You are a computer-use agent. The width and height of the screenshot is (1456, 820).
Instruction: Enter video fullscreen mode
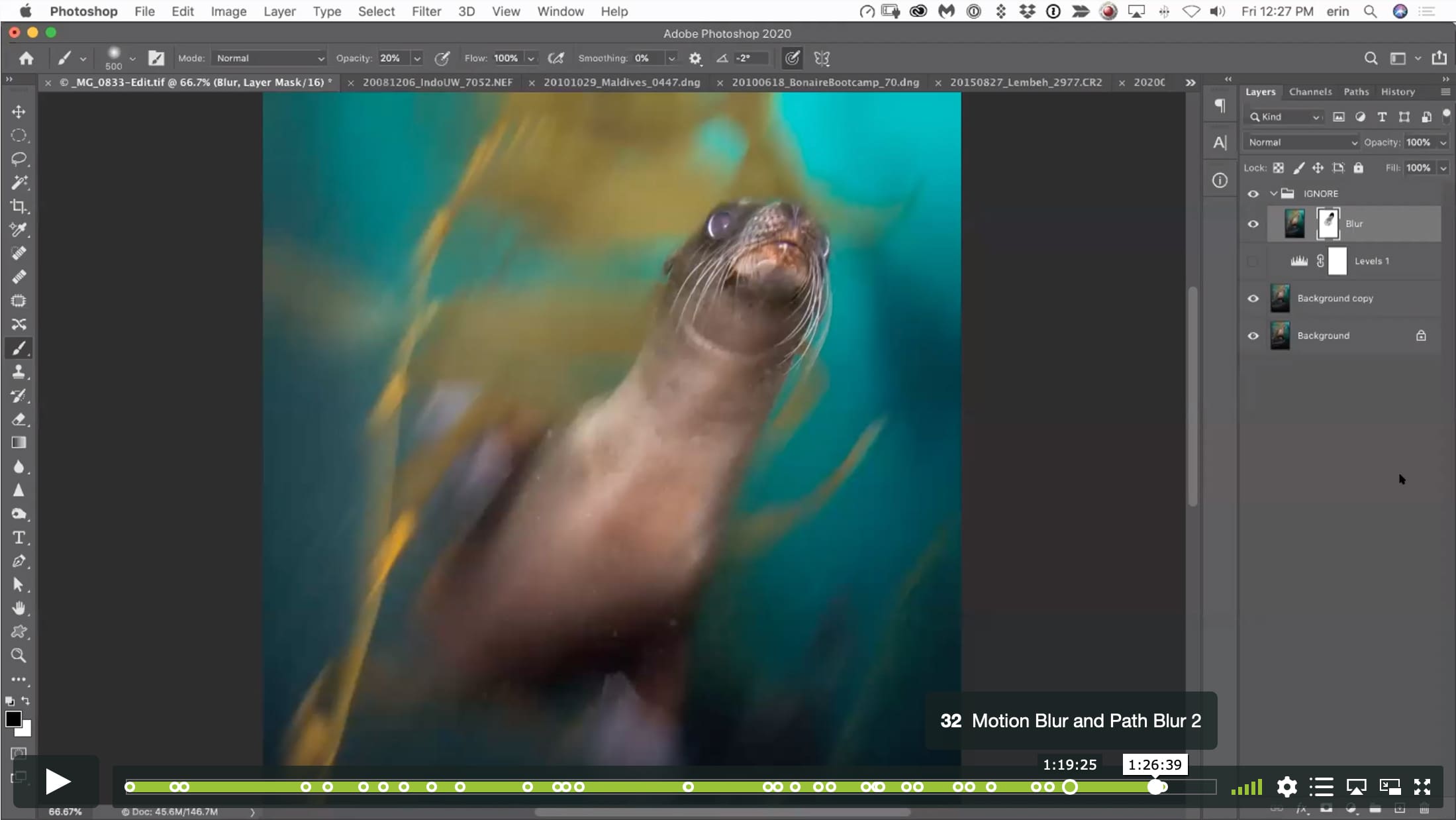pos(1422,787)
